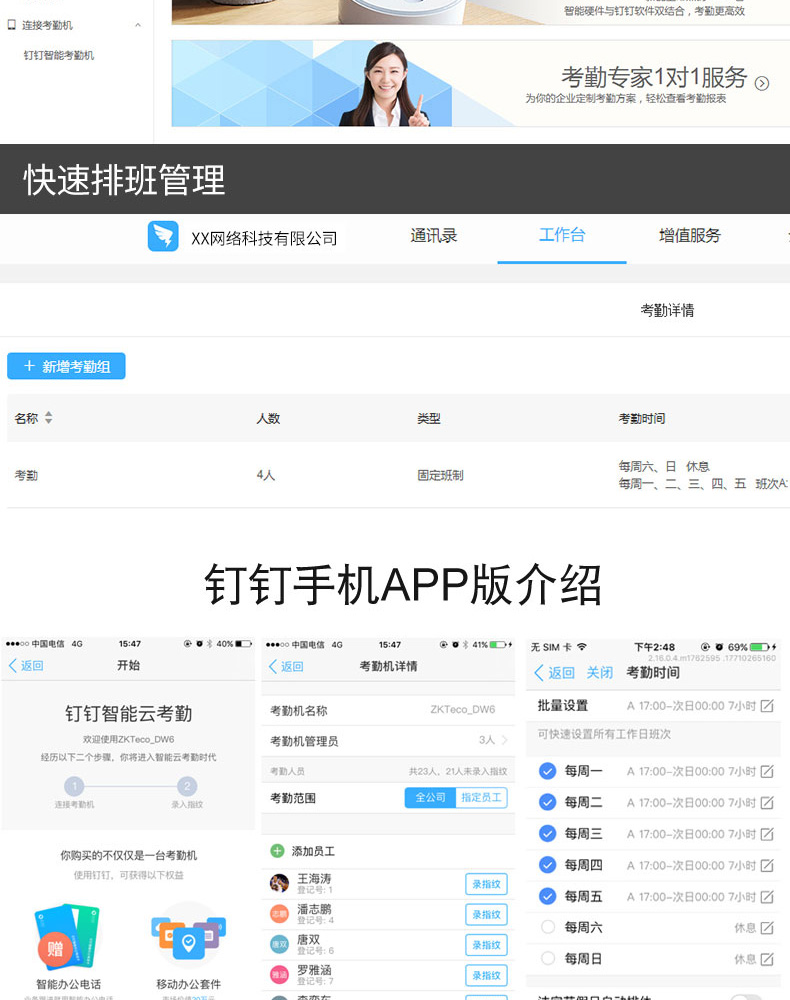Click the arrow icon on 考勤专家1对1服务 banner
Image resolution: width=790 pixels, height=1000 pixels.
click(761, 84)
